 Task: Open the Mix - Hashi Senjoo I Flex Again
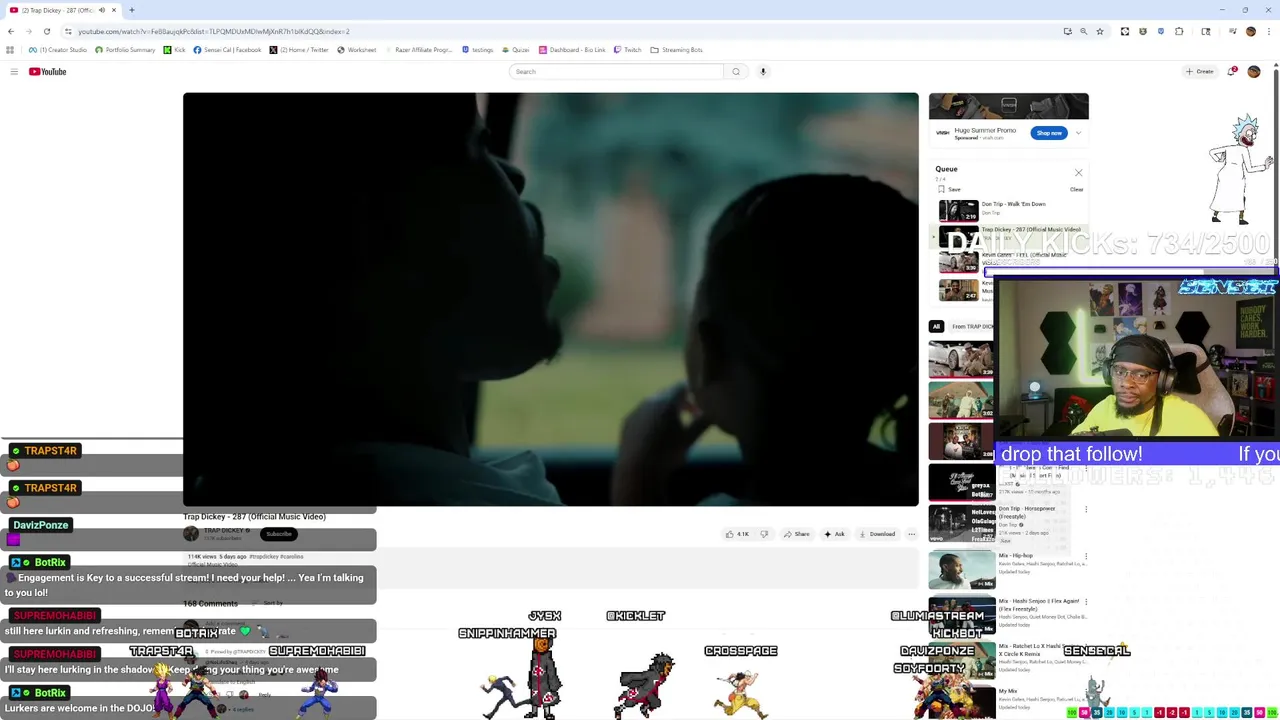click(x=1038, y=604)
